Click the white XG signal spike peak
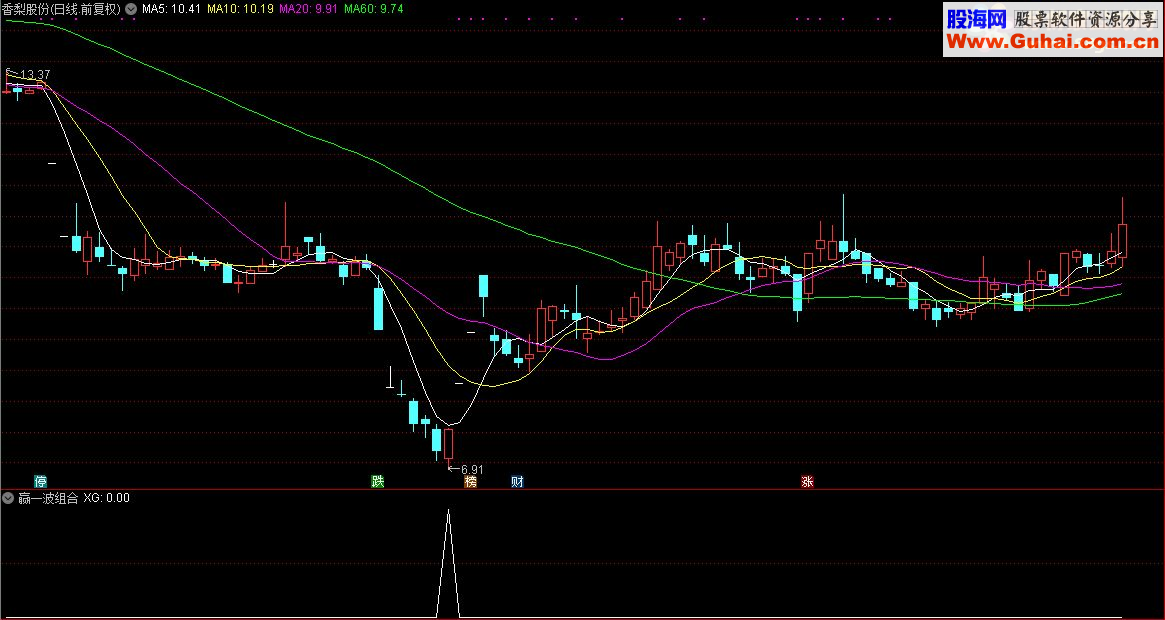This screenshot has height=620, width=1165. click(x=448, y=511)
